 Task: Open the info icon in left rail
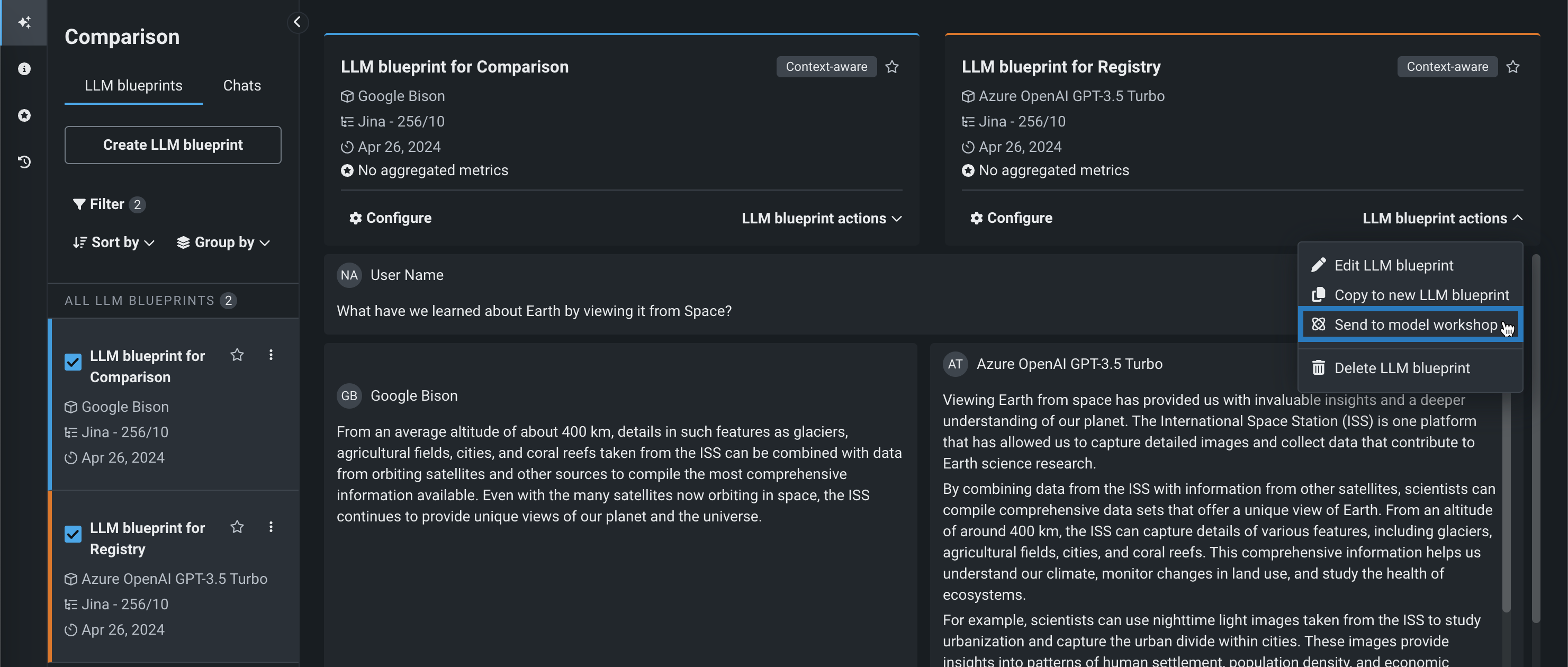pyautogui.click(x=24, y=69)
